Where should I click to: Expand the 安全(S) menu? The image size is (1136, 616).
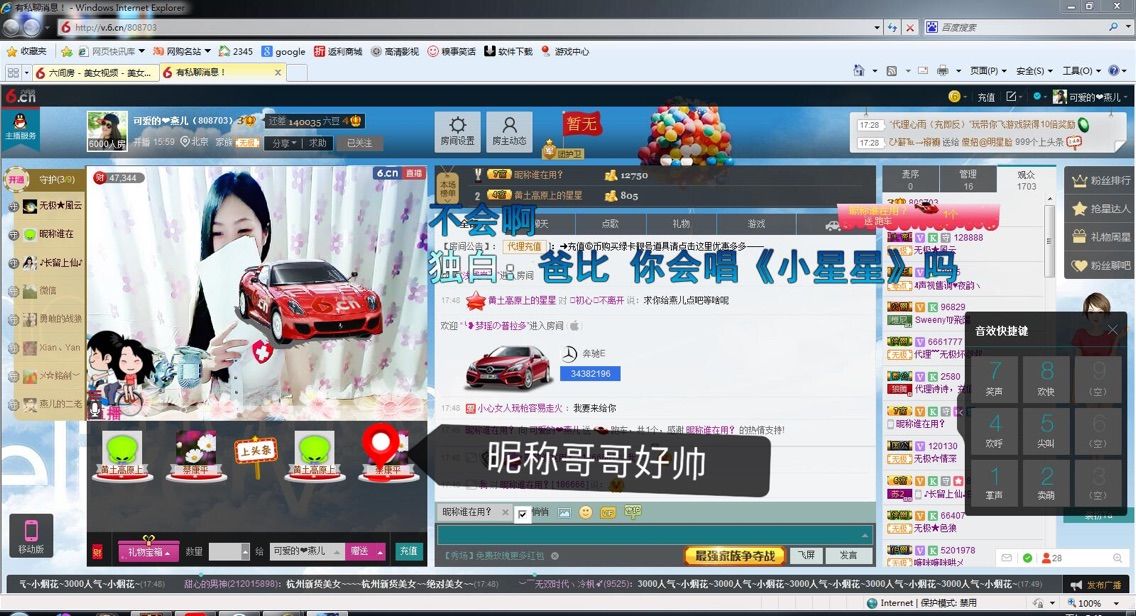tap(1034, 71)
